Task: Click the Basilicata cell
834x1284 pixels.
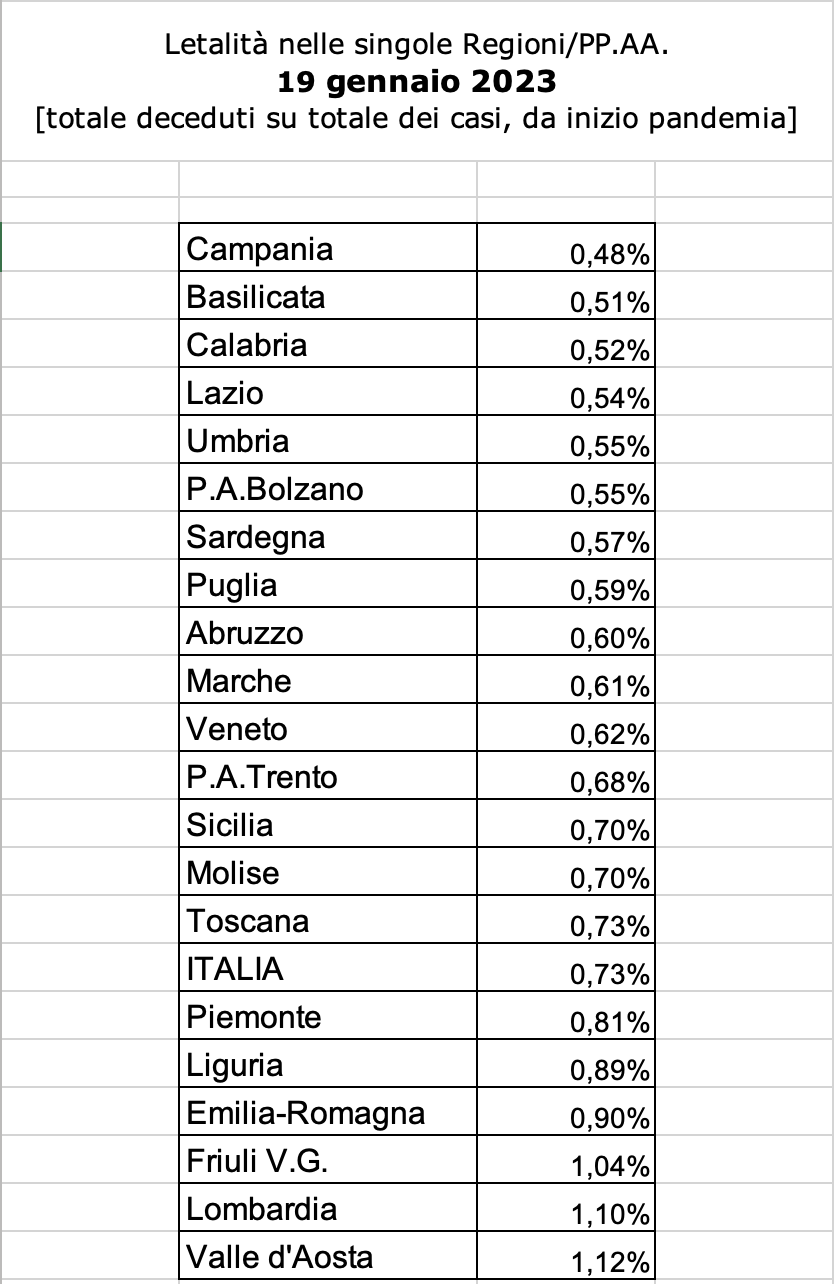Action: (328, 296)
